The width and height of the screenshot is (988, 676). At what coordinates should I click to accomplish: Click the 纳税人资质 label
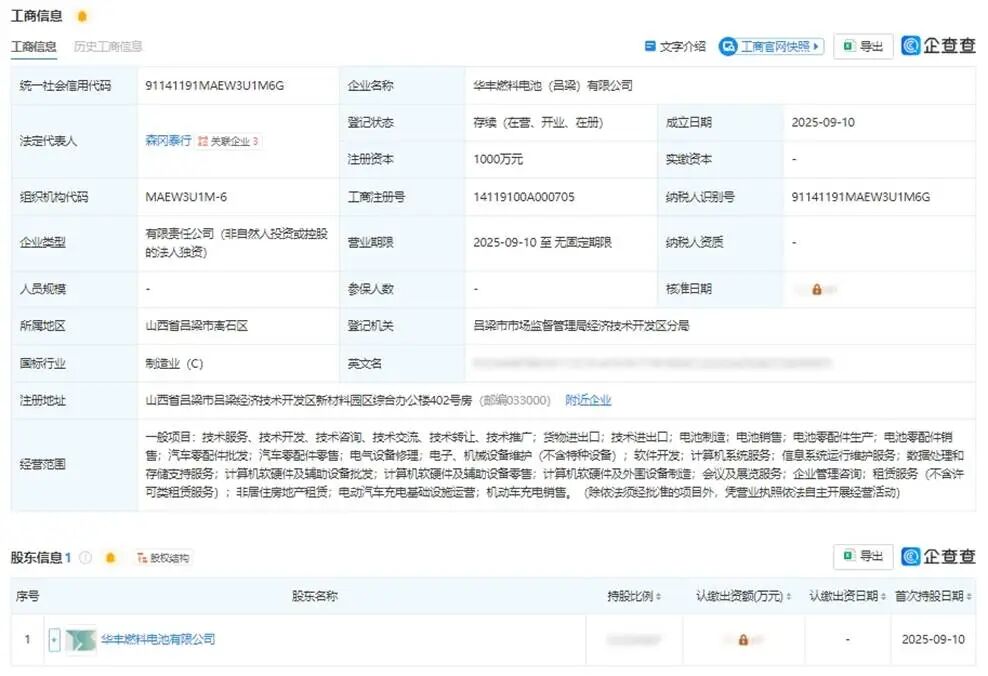click(x=694, y=242)
